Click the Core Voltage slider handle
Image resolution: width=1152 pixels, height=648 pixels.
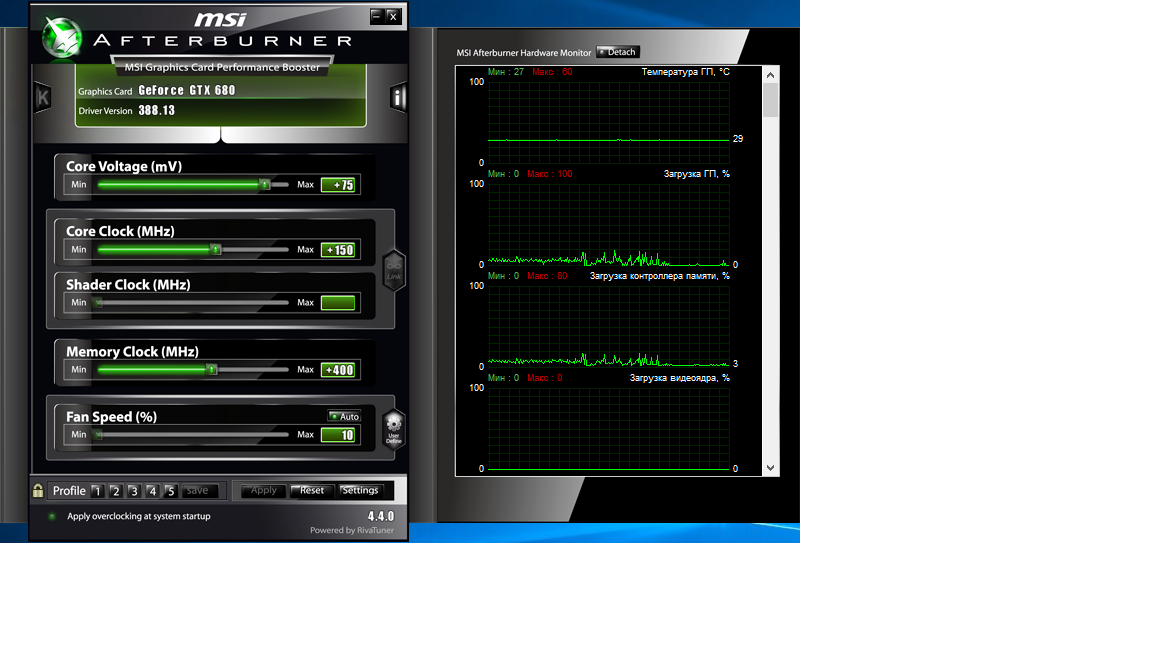264,184
